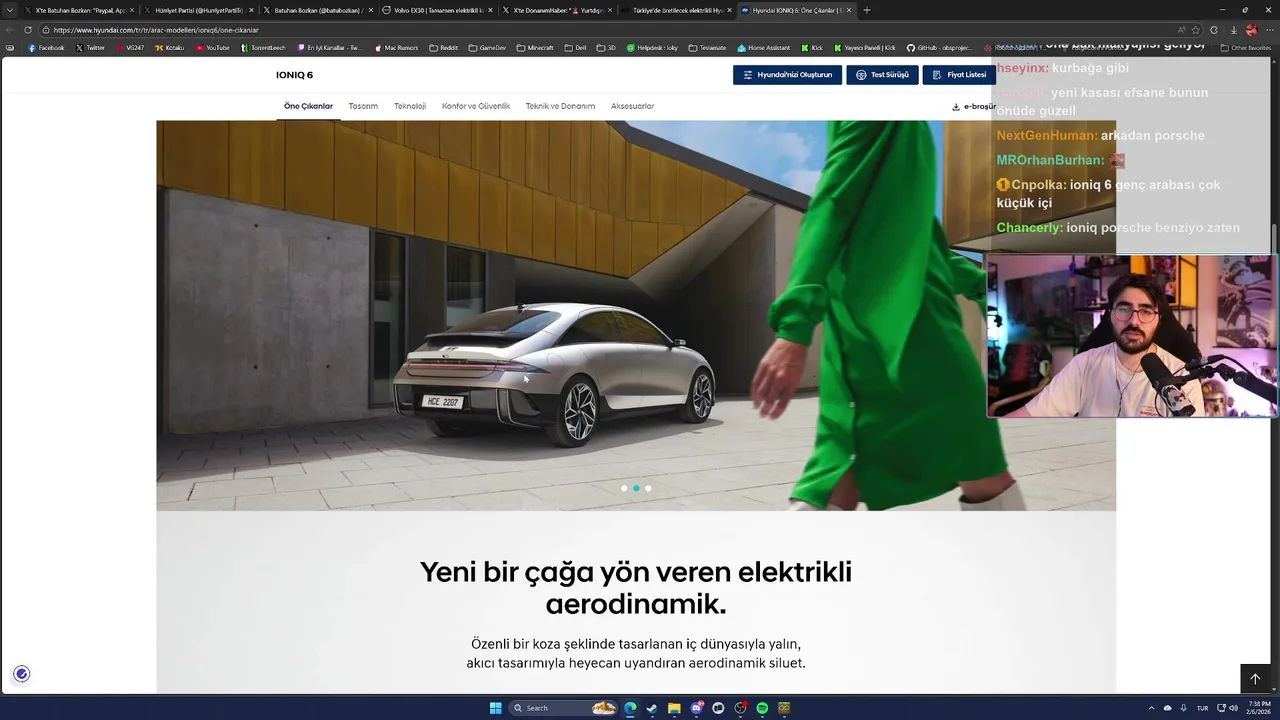Screen dimensions: 1280x720
Task: Open Spotify from the taskbar
Action: (x=762, y=708)
